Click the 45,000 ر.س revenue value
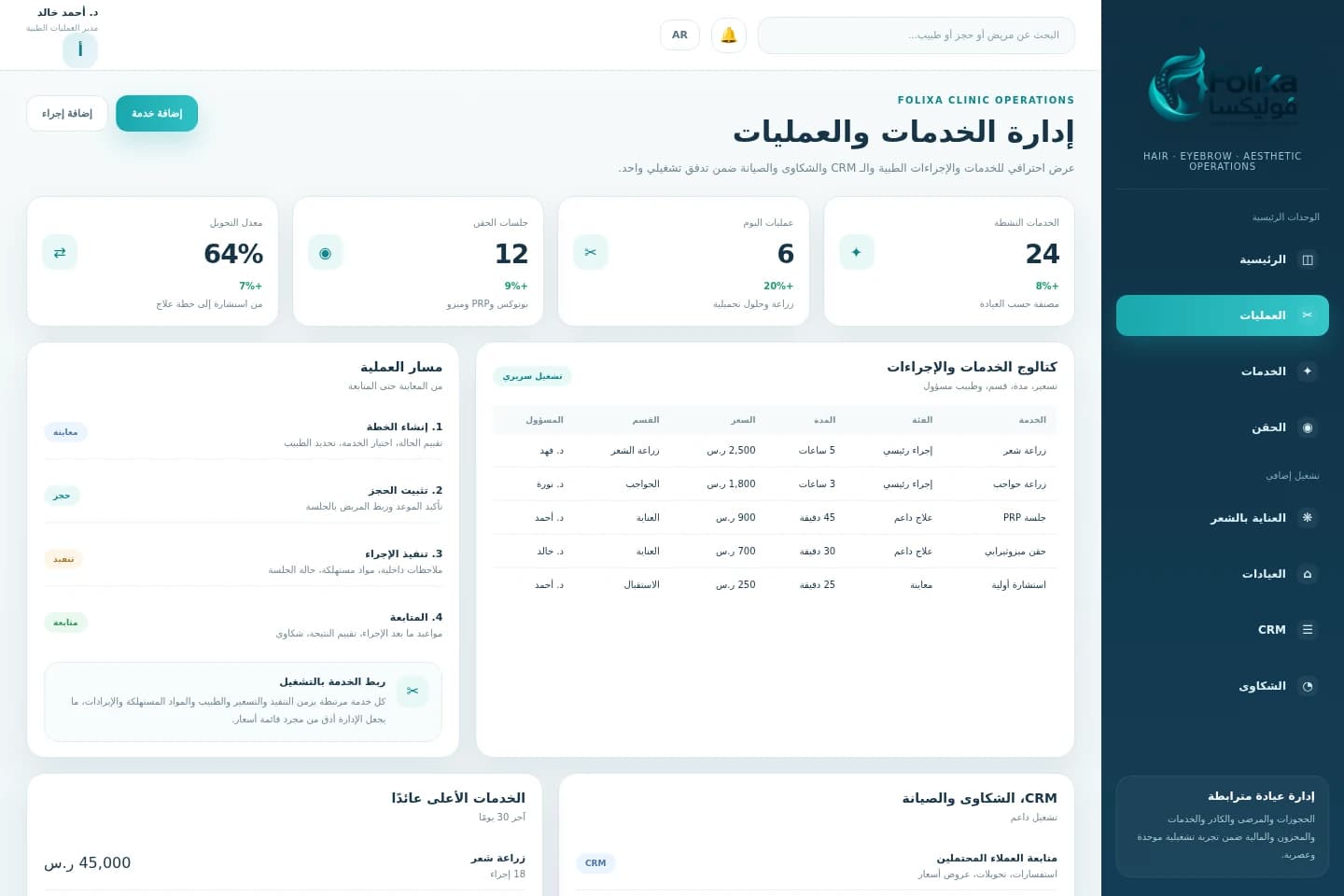Viewport: 1344px width, 896px height. (88, 863)
